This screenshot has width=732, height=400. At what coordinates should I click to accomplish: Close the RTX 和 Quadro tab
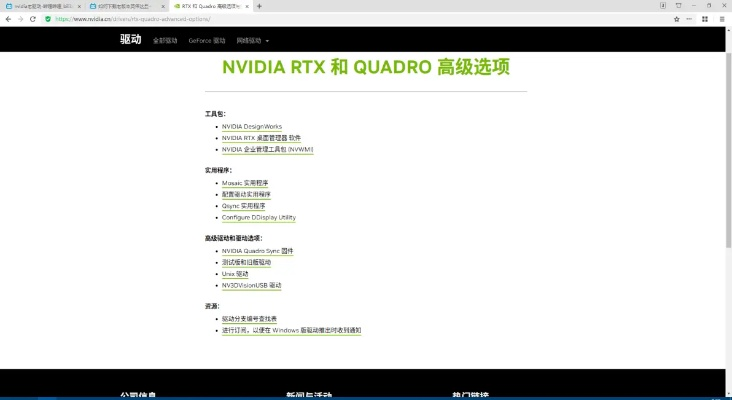(247, 6)
